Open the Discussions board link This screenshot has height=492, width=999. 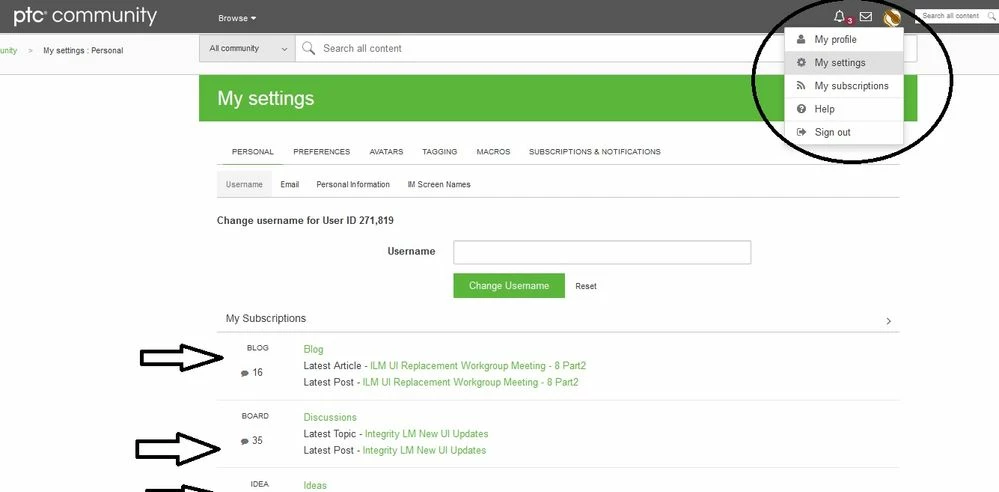pos(330,417)
